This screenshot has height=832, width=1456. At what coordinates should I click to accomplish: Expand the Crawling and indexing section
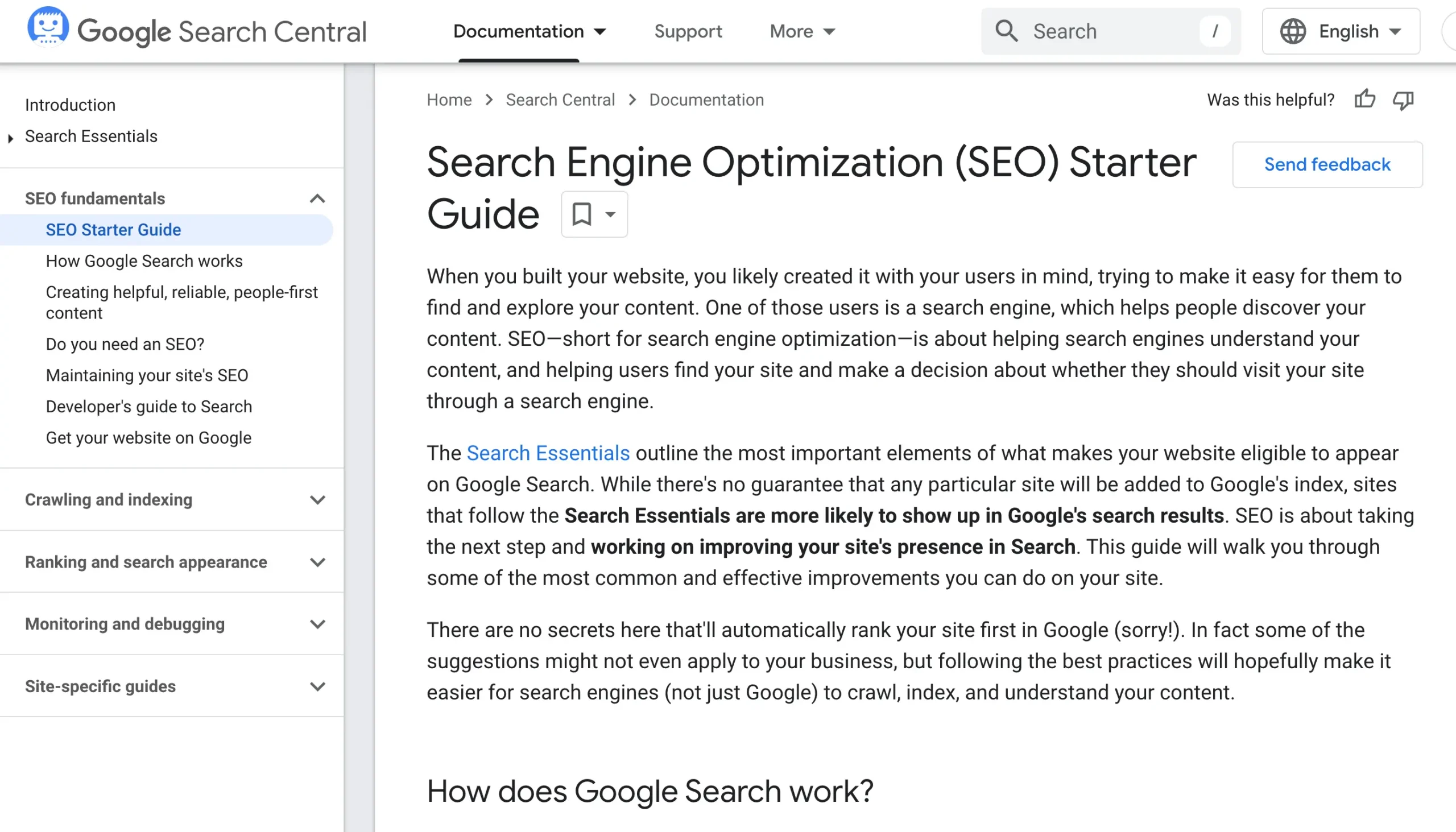[317, 500]
